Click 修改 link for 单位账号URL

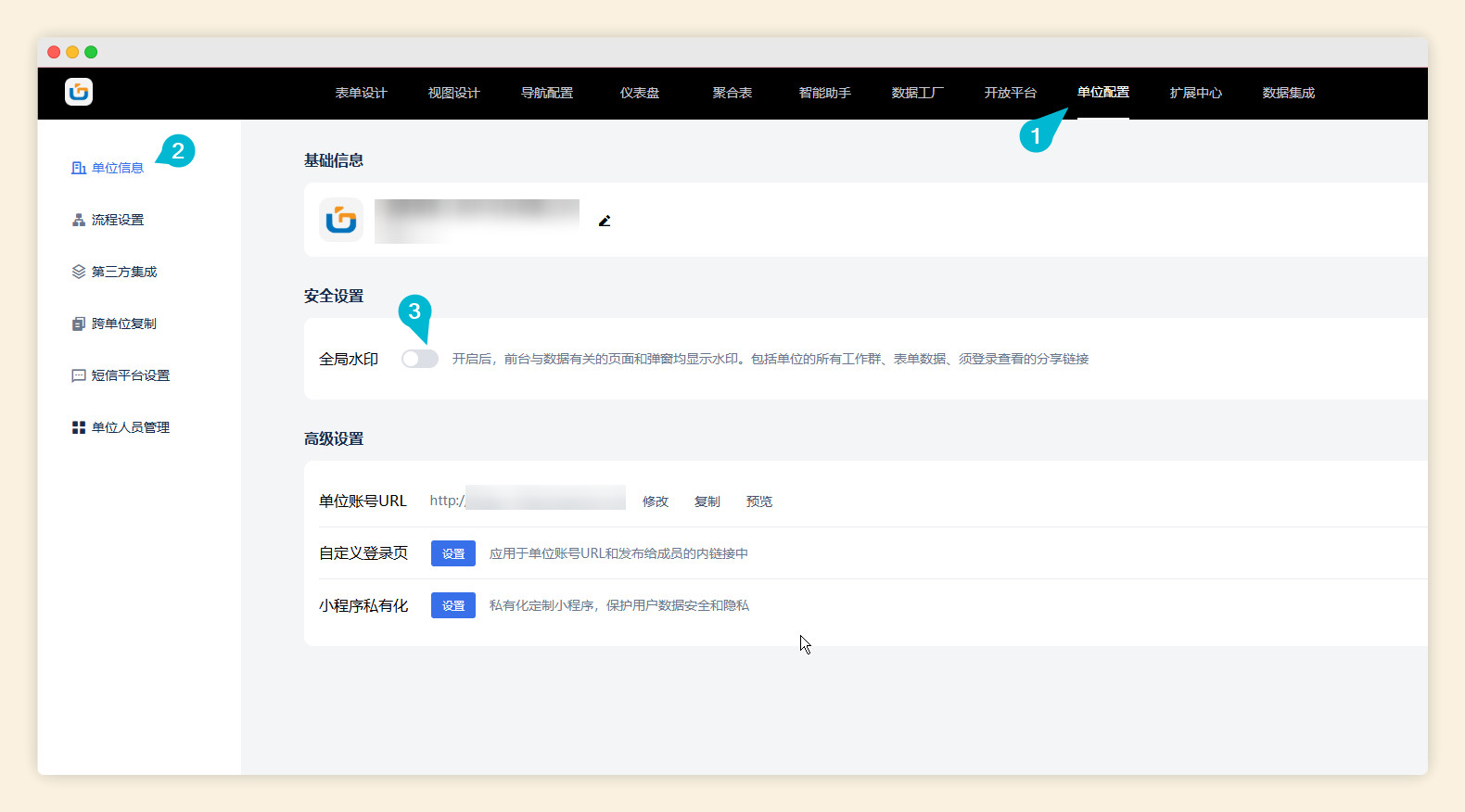(656, 501)
